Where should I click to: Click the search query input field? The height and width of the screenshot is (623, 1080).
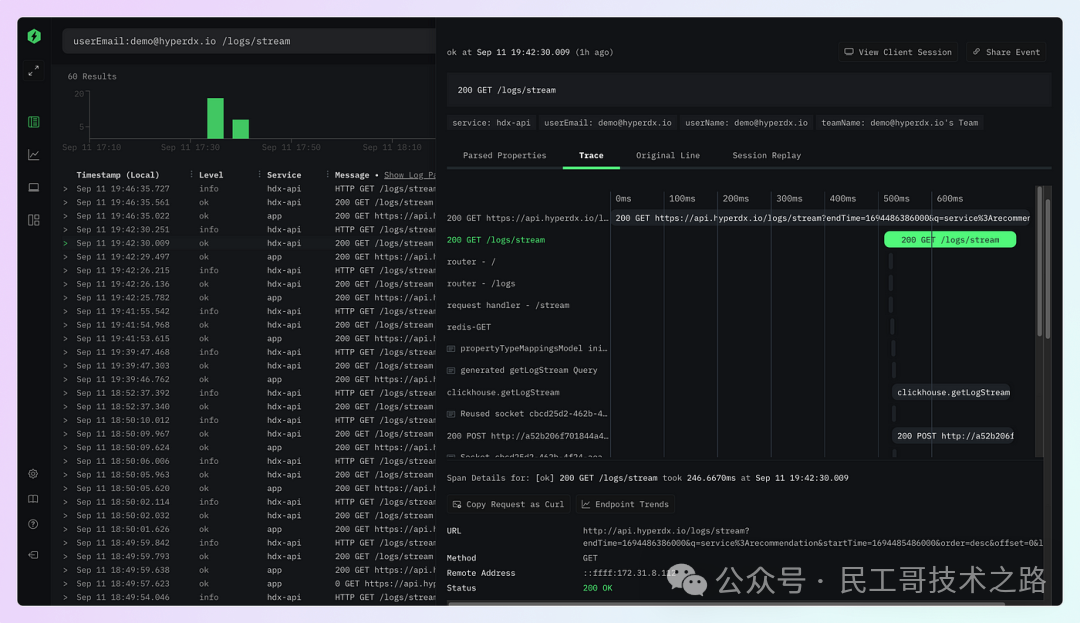pos(249,41)
